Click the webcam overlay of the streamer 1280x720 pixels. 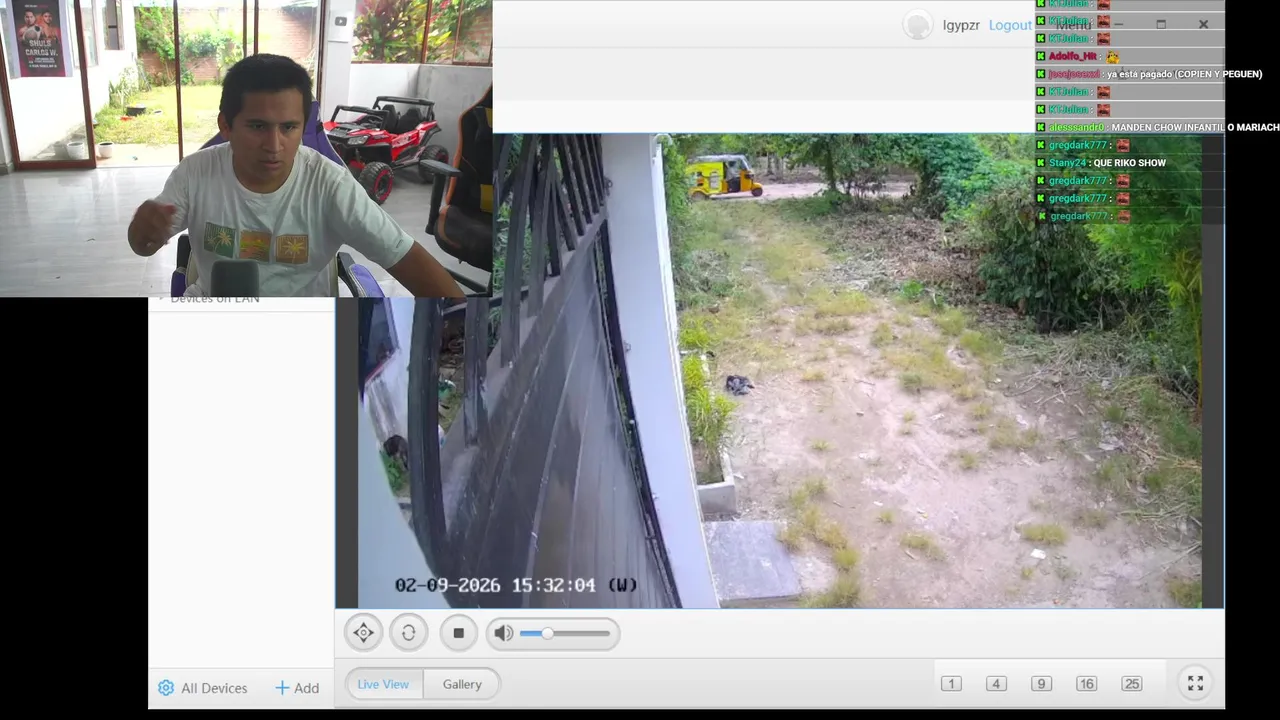[x=246, y=148]
